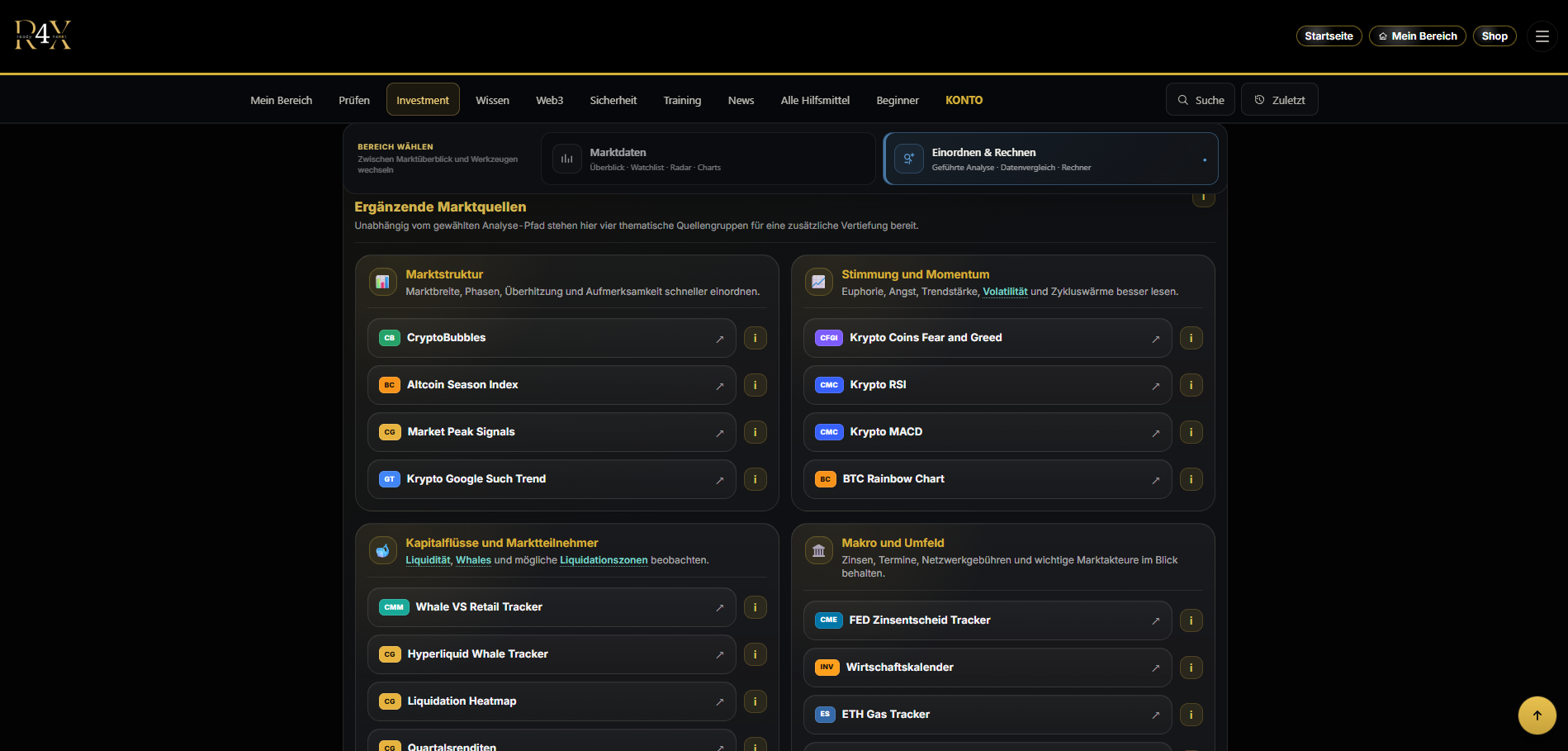This screenshot has height=751, width=1568.
Task: Click the Liquidationszonen glossary term
Action: (x=604, y=560)
